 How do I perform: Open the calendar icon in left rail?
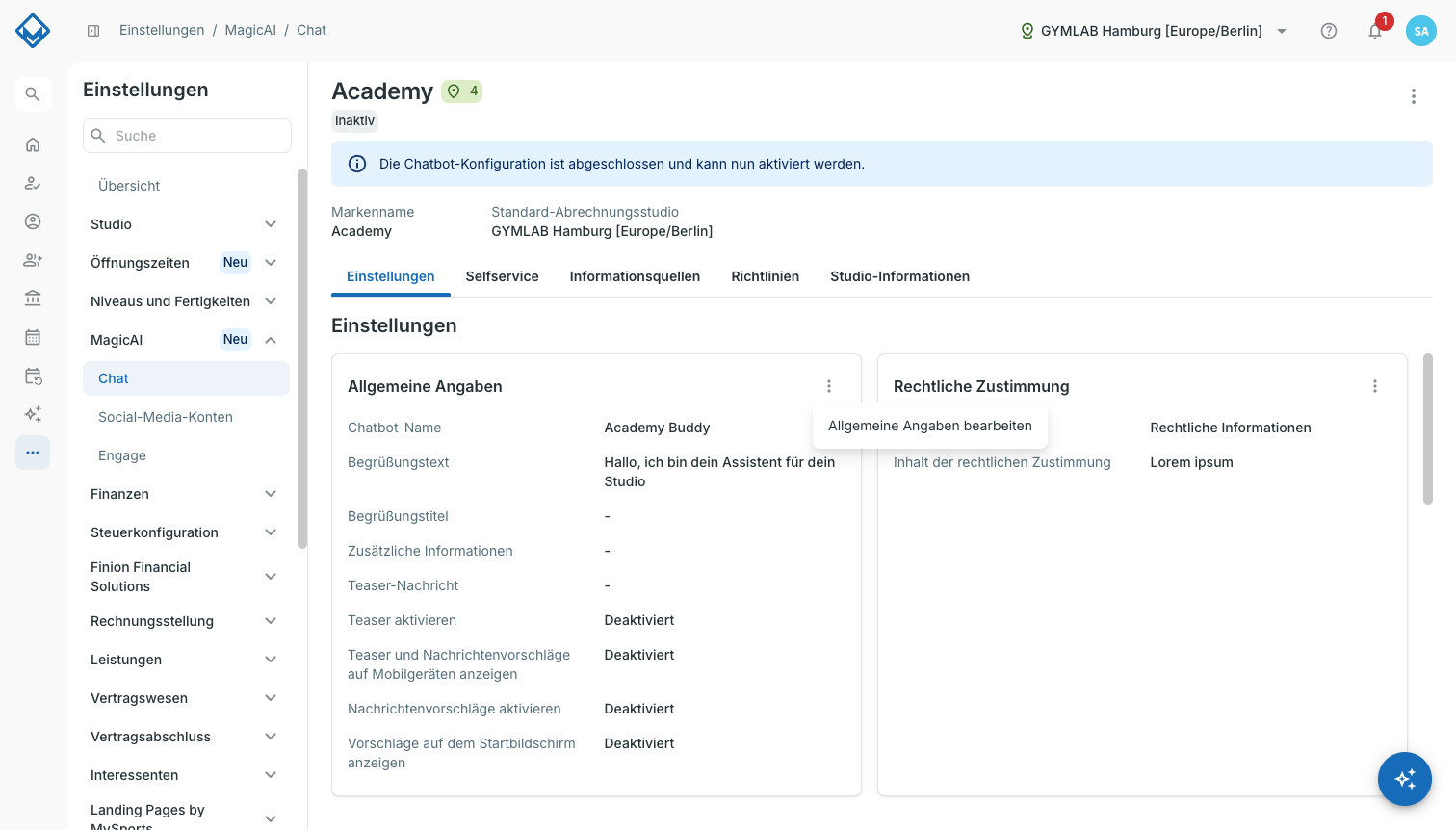(33, 337)
